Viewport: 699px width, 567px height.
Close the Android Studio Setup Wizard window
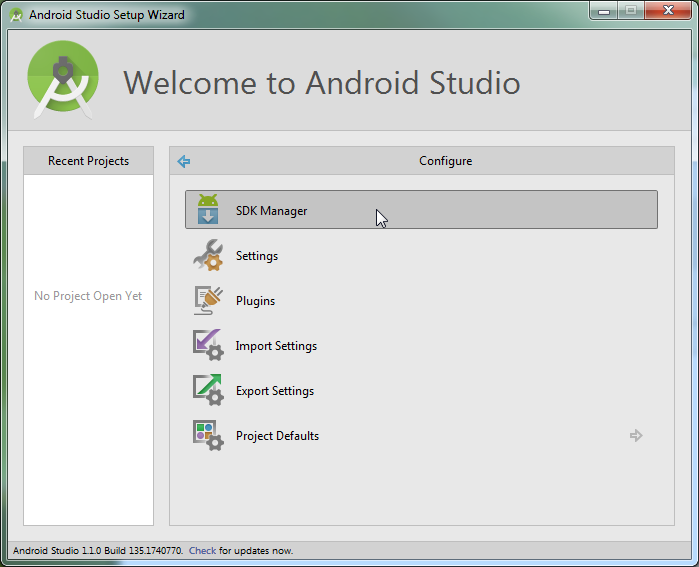(668, 11)
